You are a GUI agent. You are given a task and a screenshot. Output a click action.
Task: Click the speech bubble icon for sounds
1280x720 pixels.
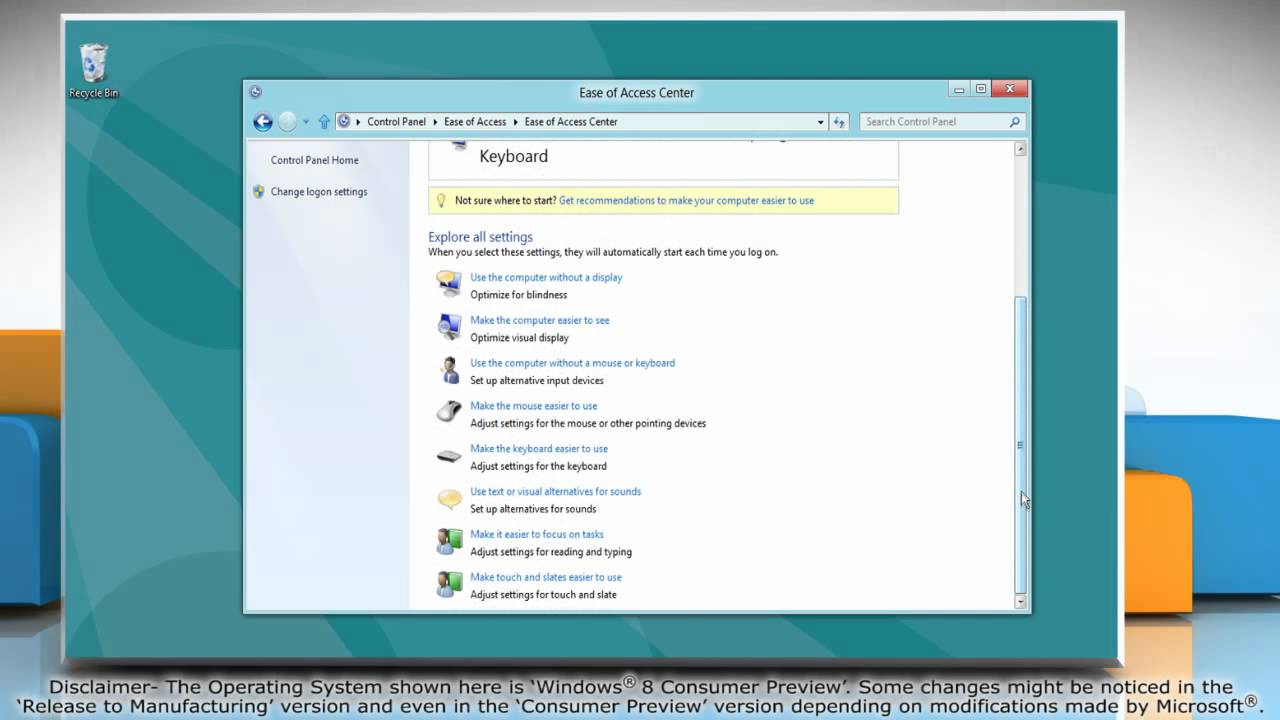pos(450,498)
